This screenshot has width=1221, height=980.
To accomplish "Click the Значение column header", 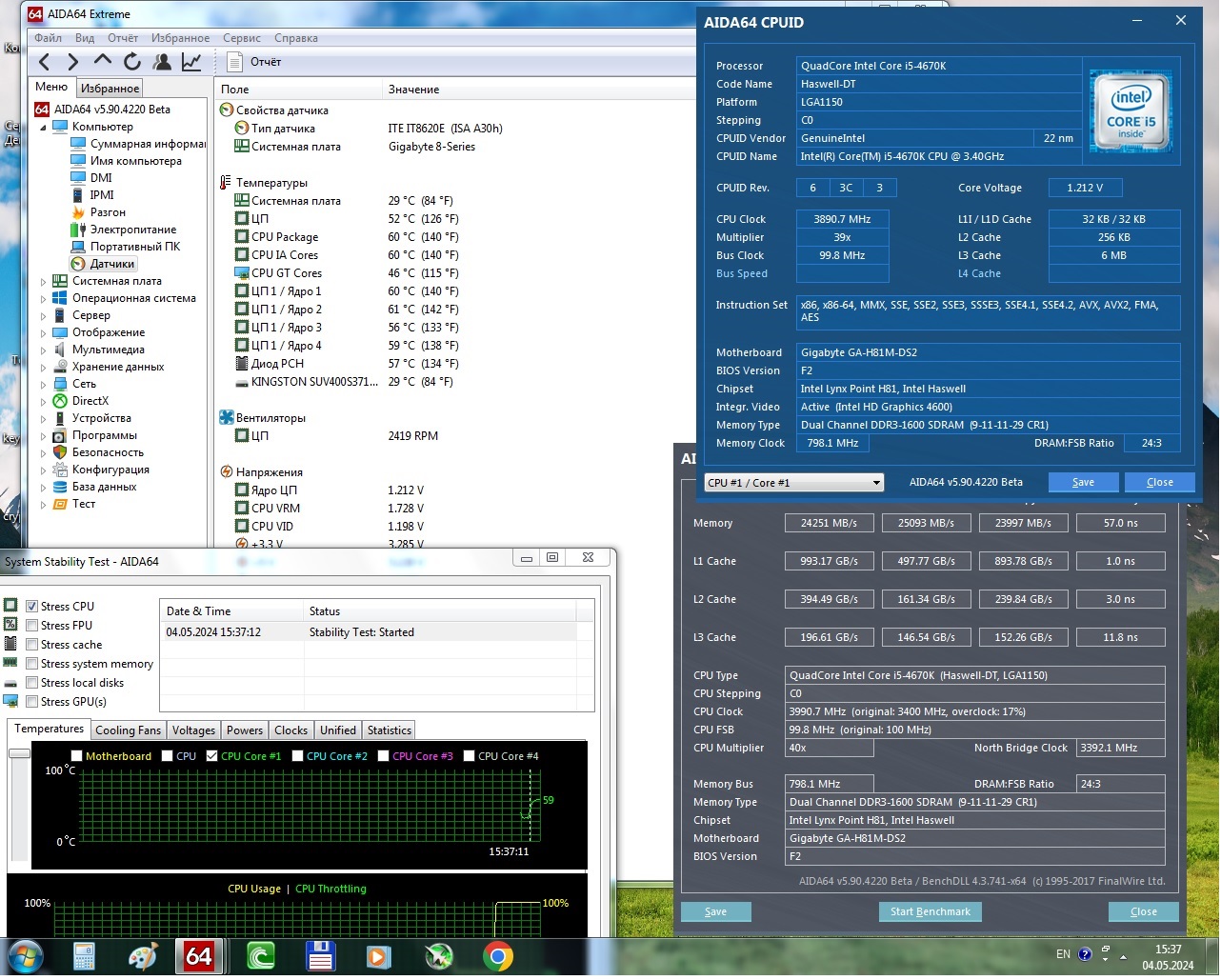I will [539, 90].
